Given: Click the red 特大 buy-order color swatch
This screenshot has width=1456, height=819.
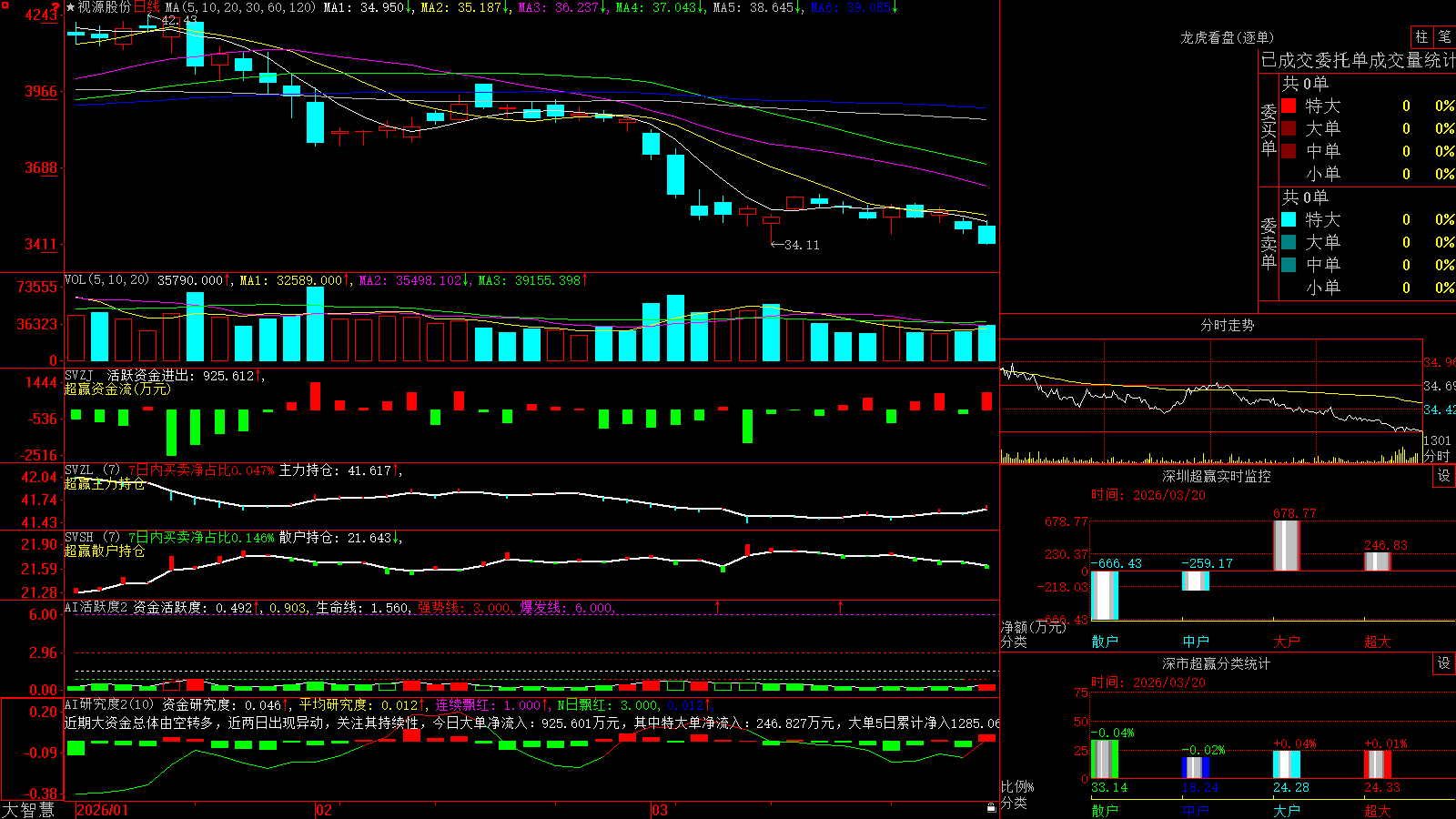Looking at the screenshot, I should tap(1289, 106).
